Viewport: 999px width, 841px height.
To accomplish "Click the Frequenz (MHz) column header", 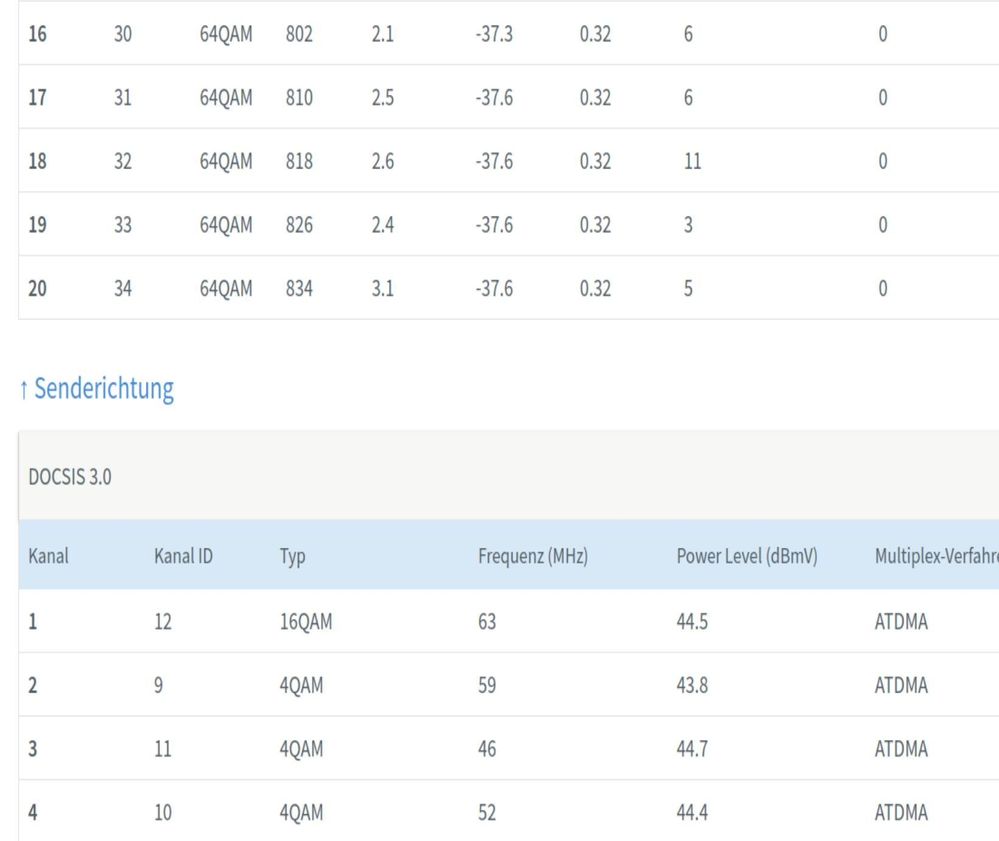I will [532, 554].
